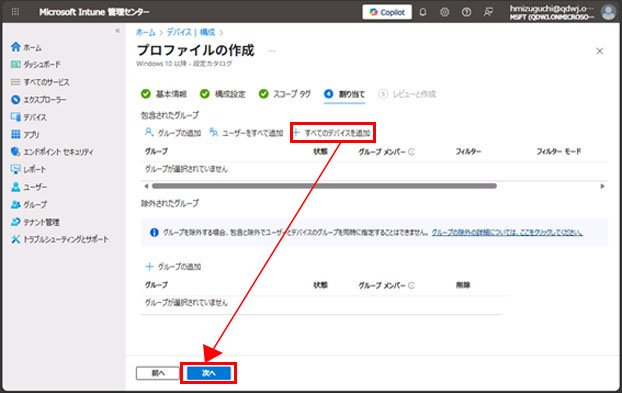Click the フィルター モード column header
Image resolution: width=622 pixels, height=393 pixels.
559,151
